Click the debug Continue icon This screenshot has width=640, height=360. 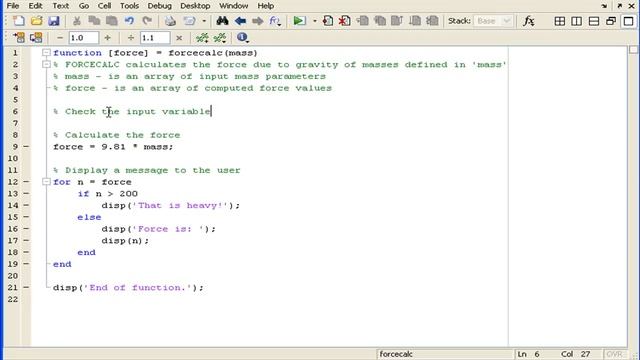click(415, 21)
